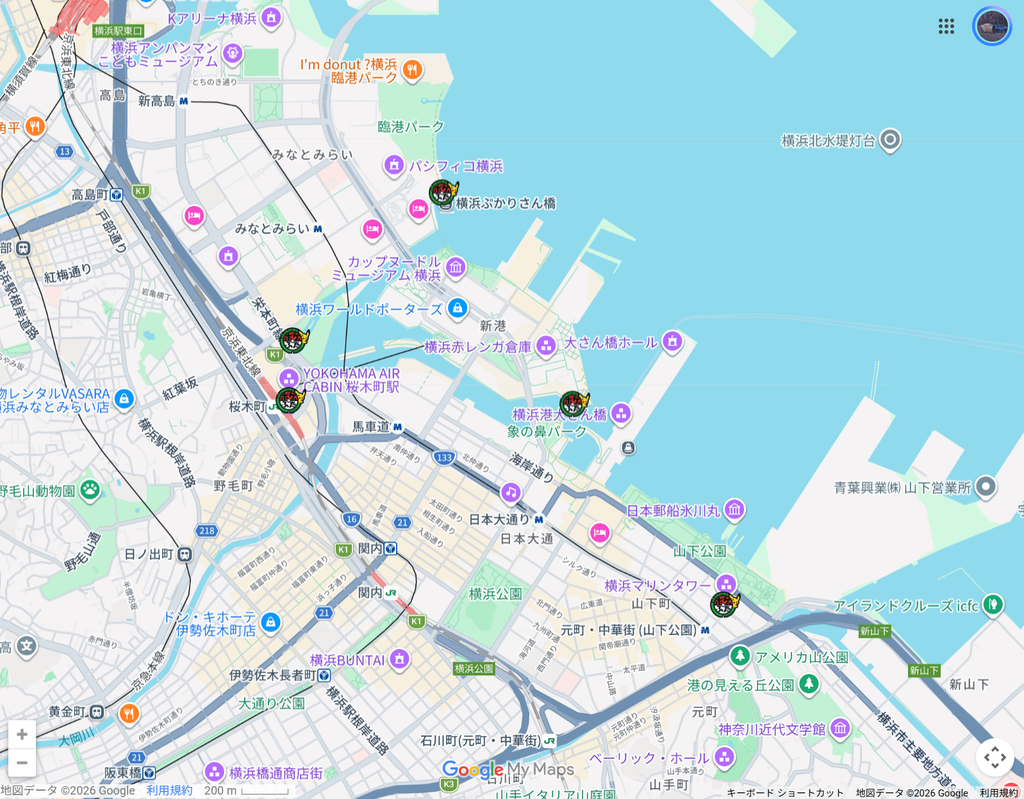Click the VASARA 横浜みなとみらい店 rental shop pin
Viewport: 1024px width, 799px height.
pos(124,399)
